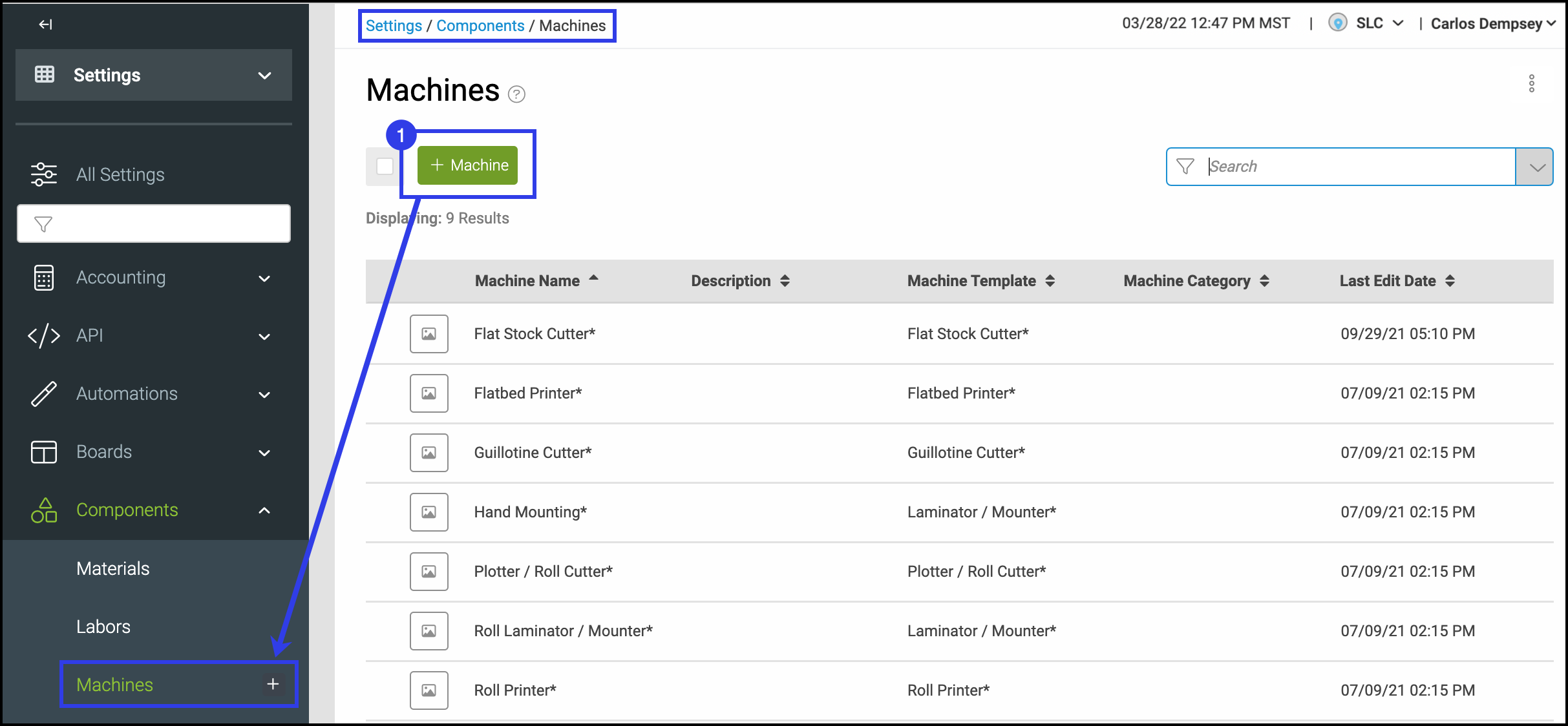Click the sidebar filter funnel icon
Screen dimensions: 1568x726
43,224
